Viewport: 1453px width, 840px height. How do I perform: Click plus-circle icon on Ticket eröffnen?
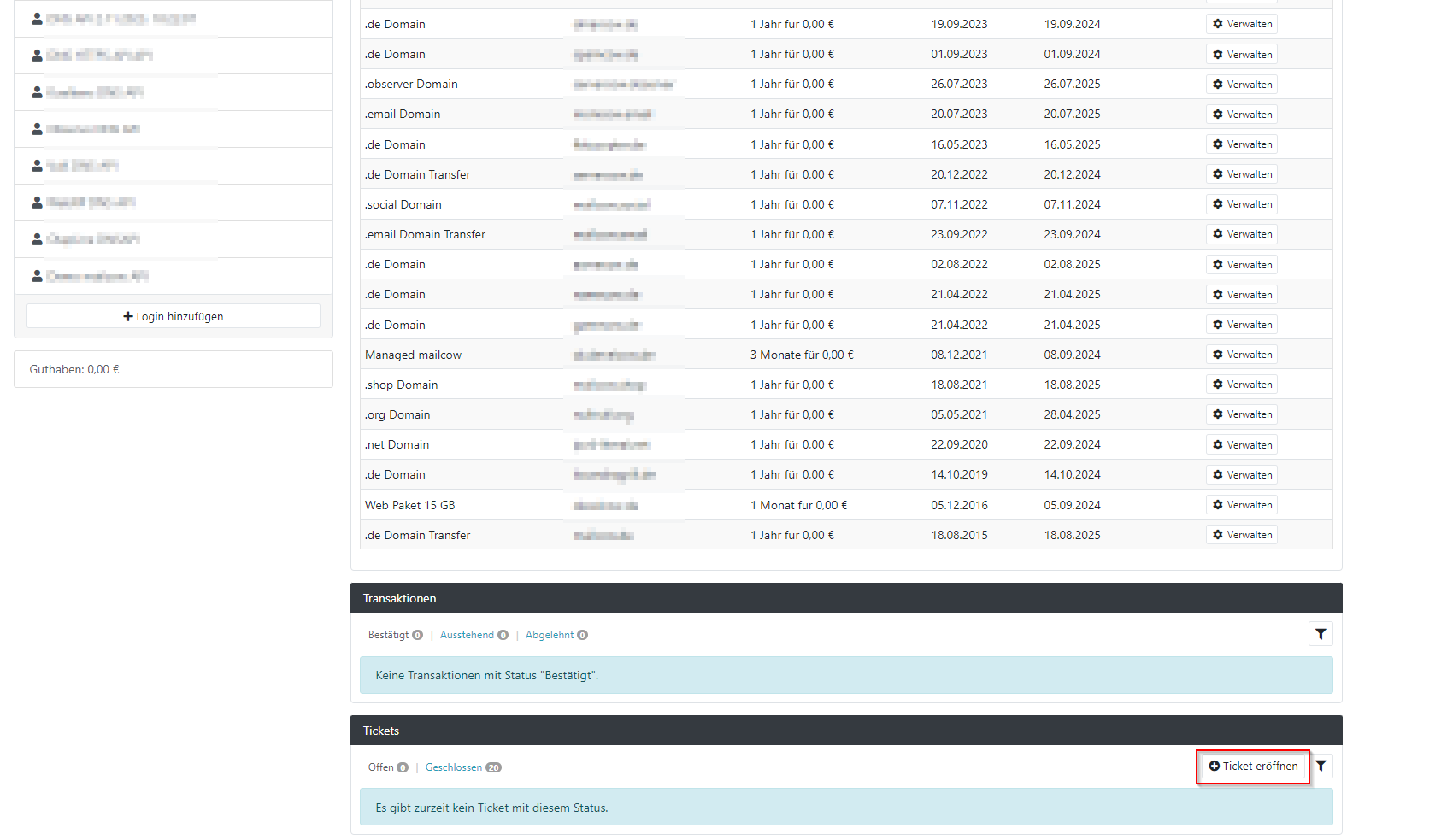(x=1214, y=767)
